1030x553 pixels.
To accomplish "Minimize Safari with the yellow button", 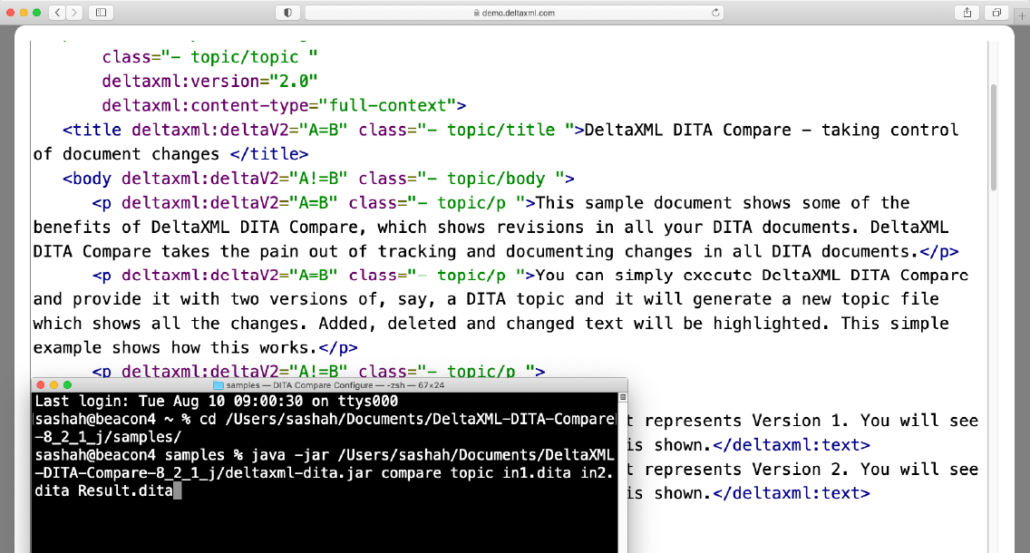I will point(23,12).
